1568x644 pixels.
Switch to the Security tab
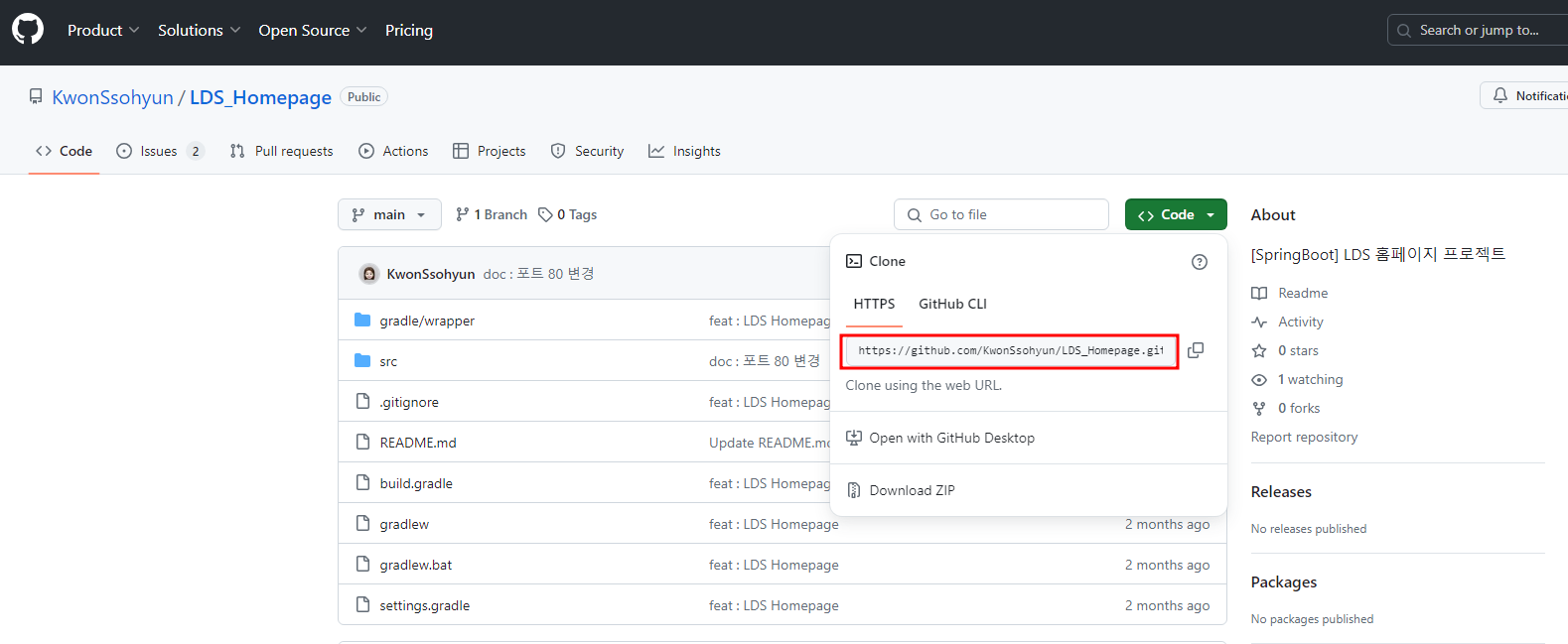click(x=587, y=151)
